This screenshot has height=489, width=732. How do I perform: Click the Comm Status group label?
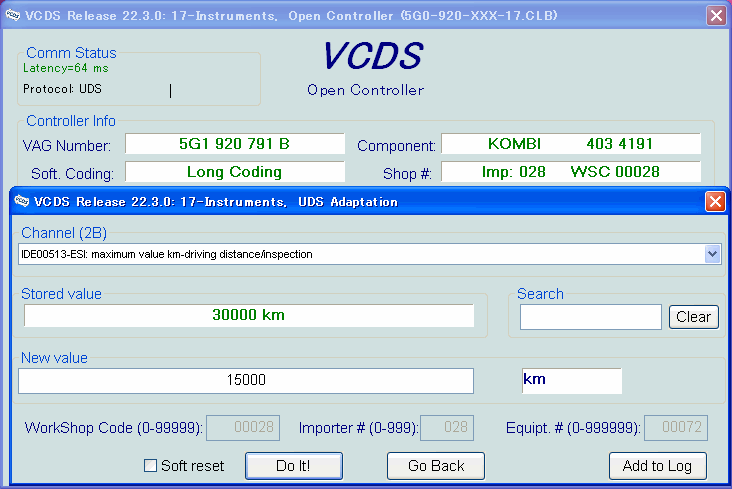tap(71, 53)
